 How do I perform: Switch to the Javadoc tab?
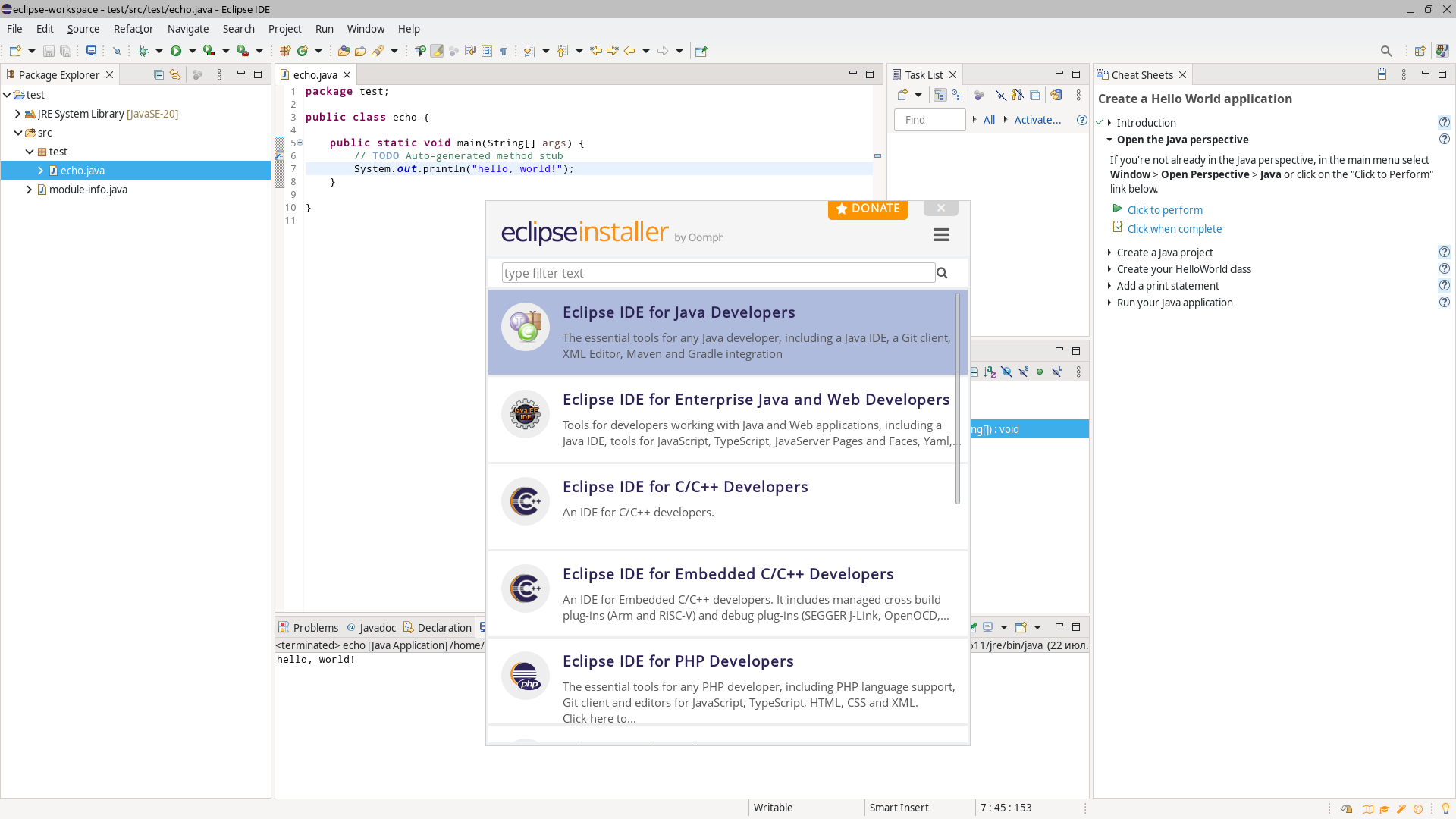[x=371, y=628]
